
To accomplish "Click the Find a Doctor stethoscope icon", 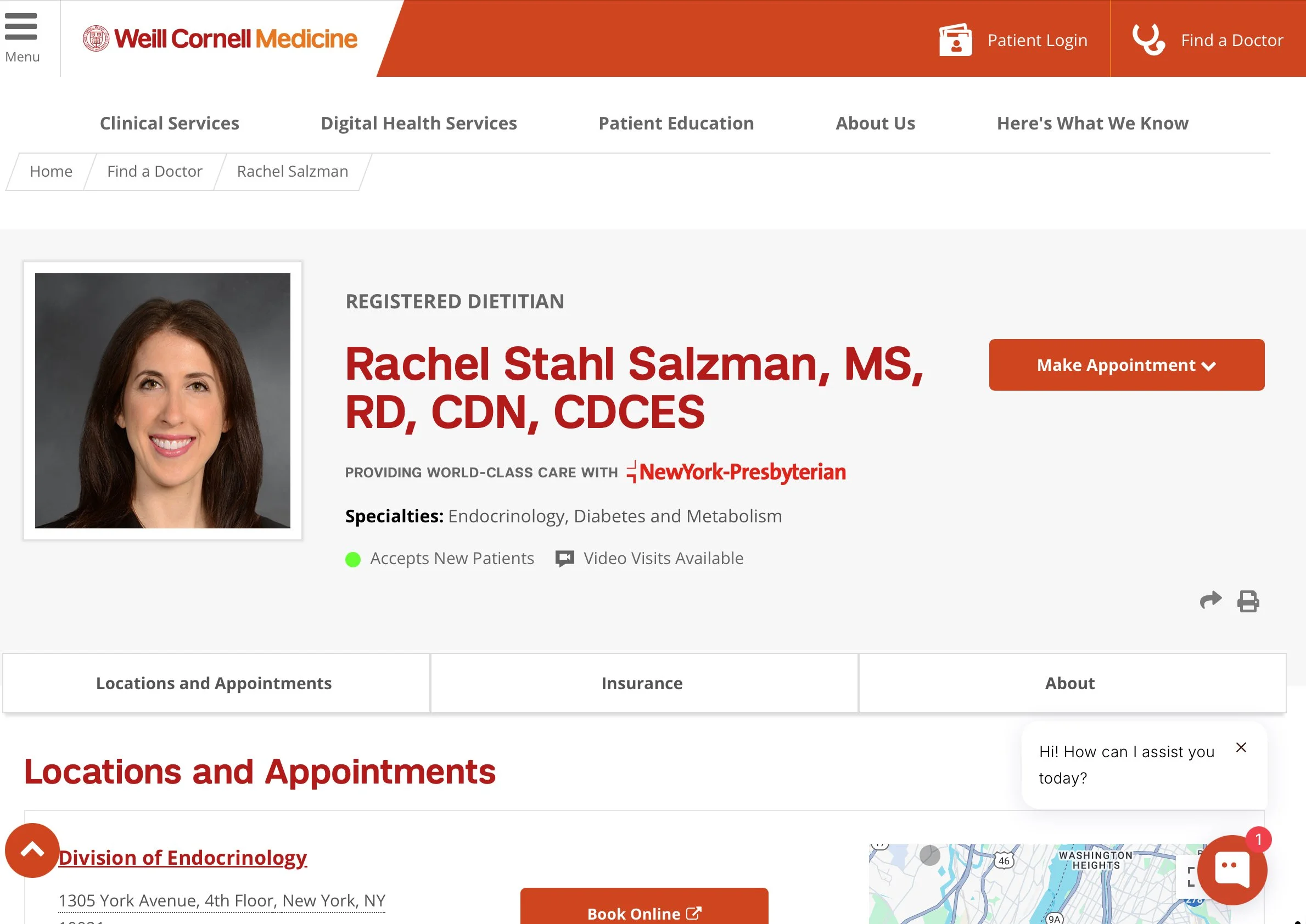I will (1148, 40).
